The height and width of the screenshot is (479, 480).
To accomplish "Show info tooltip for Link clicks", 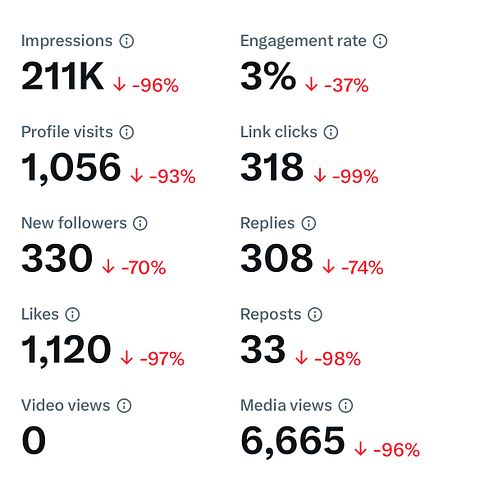I will [331, 132].
